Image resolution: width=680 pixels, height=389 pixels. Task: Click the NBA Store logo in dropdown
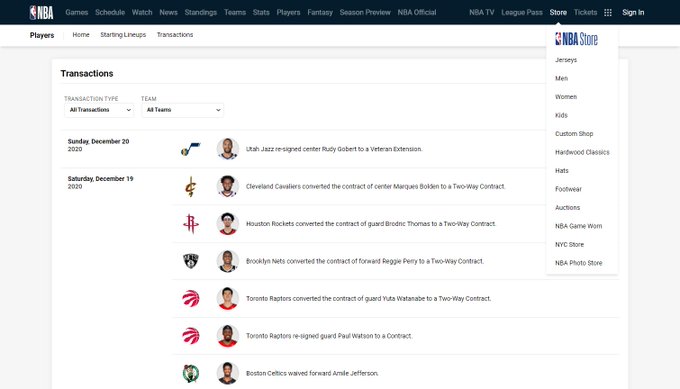coord(576,39)
